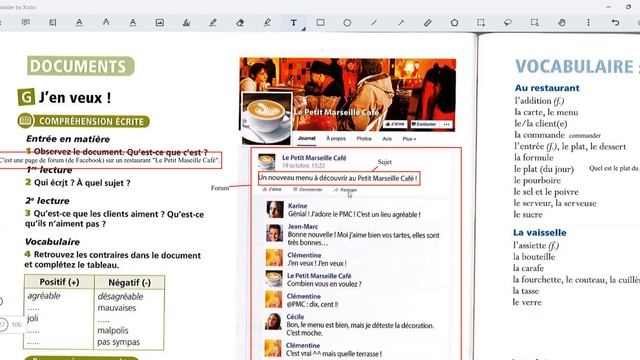
Task: Select the polygon shape tool
Action: tap(454, 22)
